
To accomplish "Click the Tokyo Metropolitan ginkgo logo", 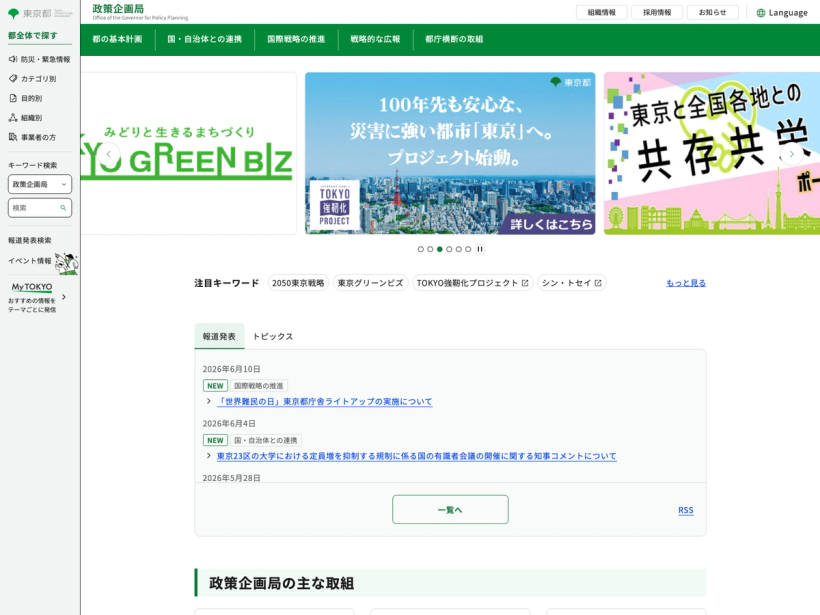I will (14, 14).
